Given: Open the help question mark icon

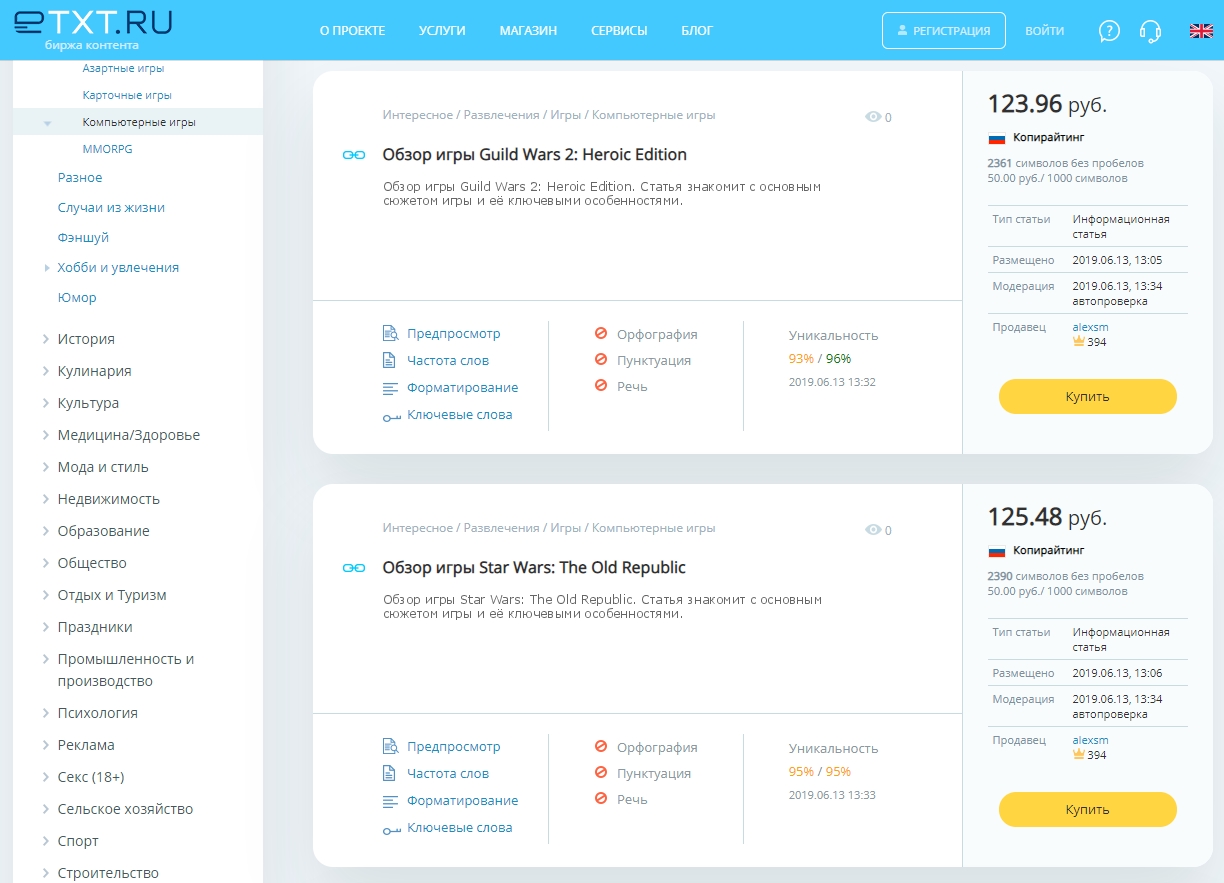Looking at the screenshot, I should click(1109, 31).
